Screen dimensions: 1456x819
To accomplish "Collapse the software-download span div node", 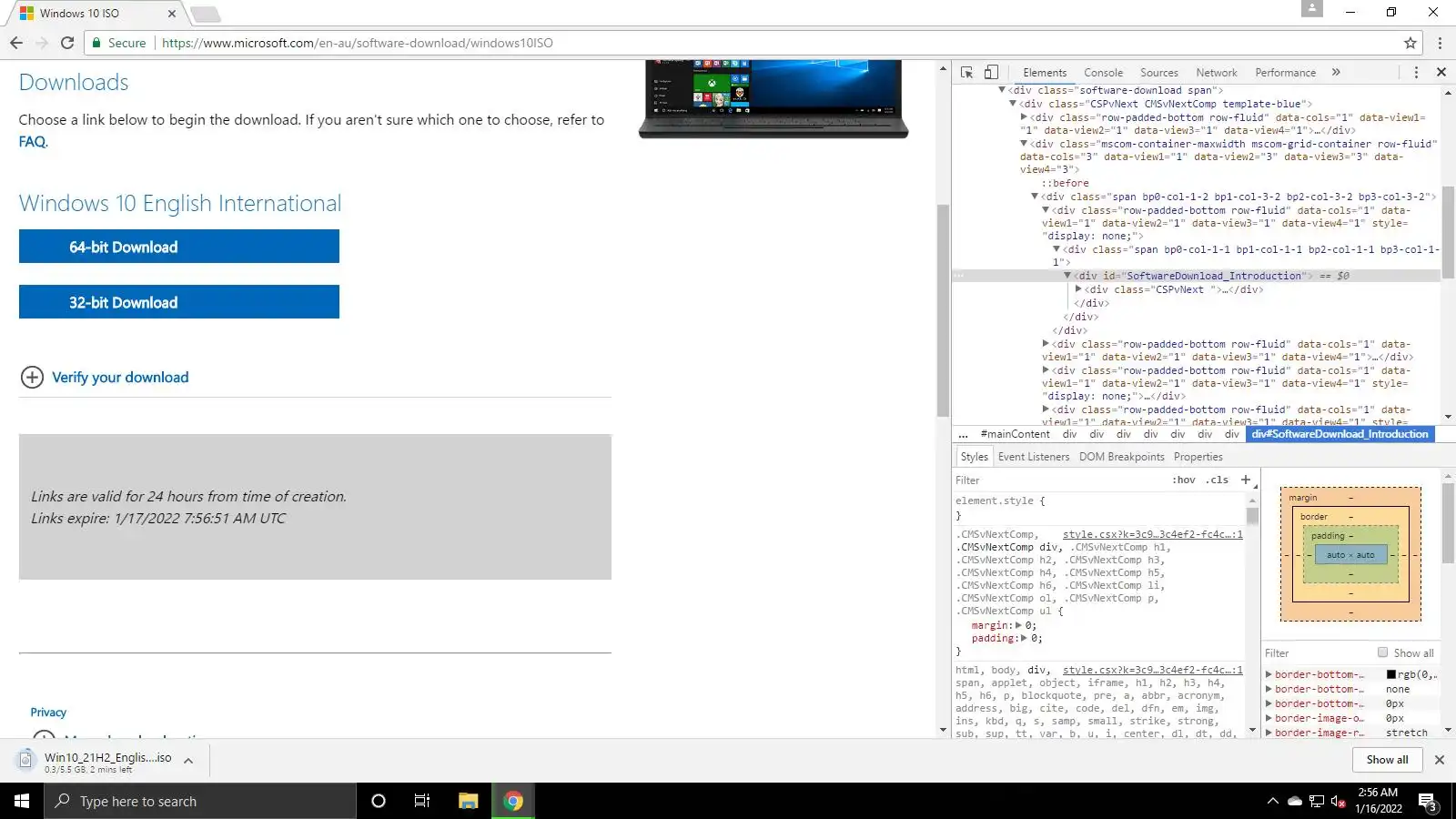I will [x=1002, y=90].
